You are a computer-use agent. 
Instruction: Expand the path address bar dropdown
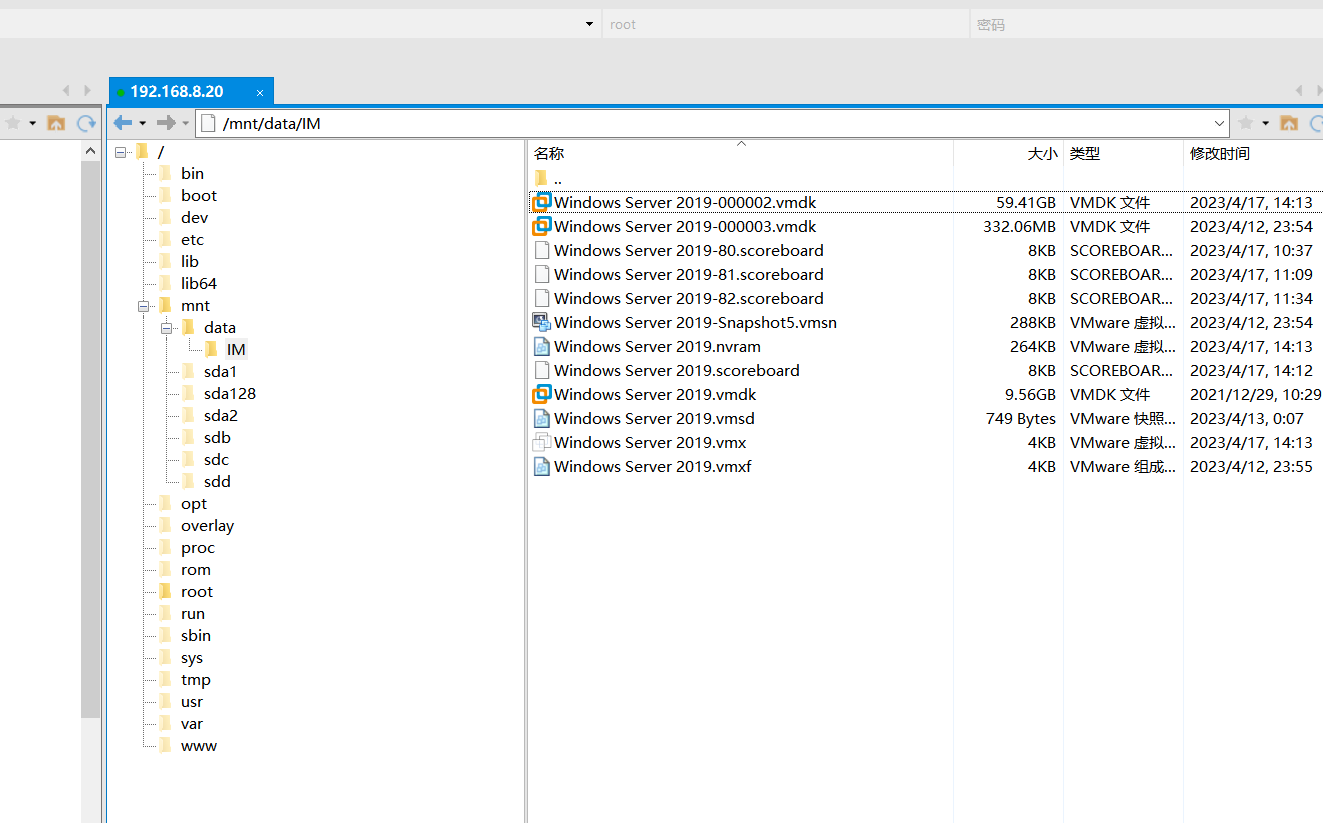[x=1219, y=123]
